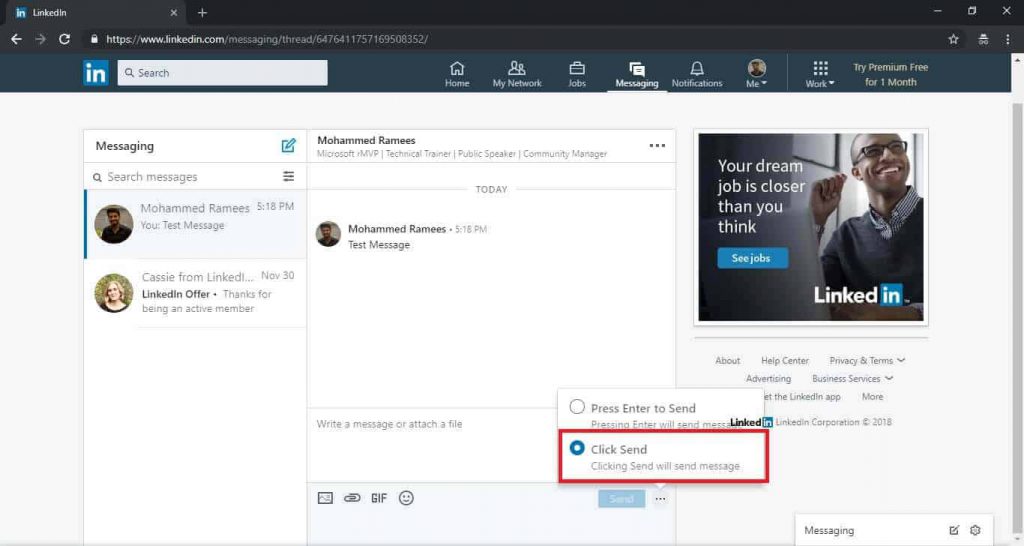Viewport: 1024px width, 546px height.
Task: Expand Privacy & Terms dropdown
Action: 867,361
